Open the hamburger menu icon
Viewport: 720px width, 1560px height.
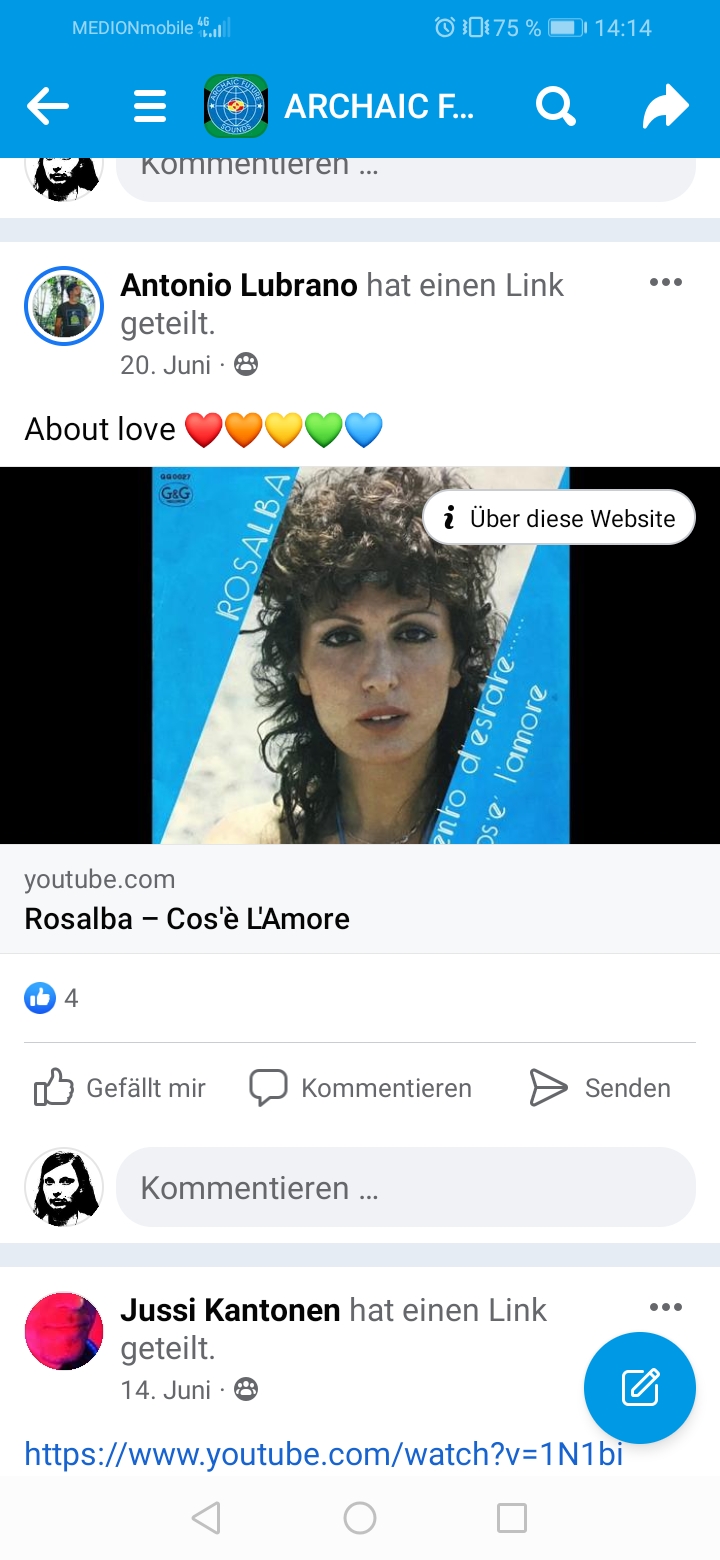click(150, 106)
